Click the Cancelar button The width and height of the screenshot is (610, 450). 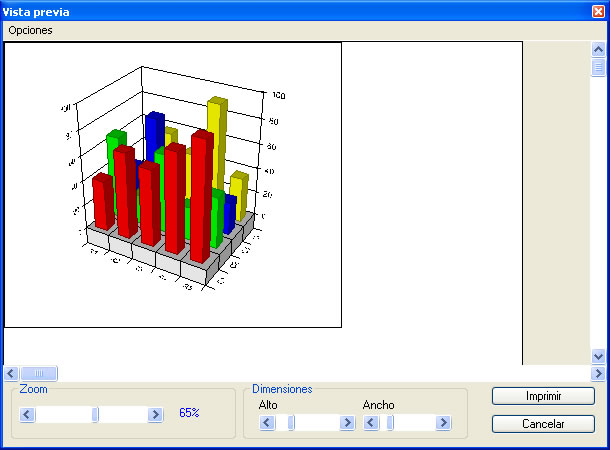click(543, 424)
